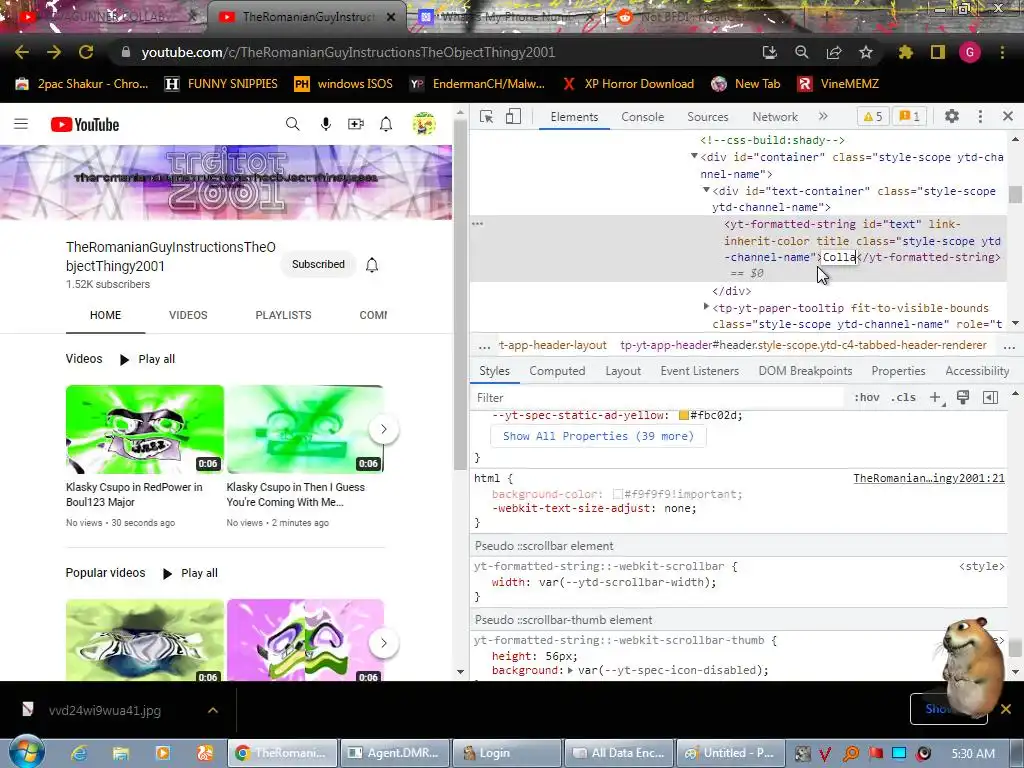
Task: Click Show All Properties (39 more)
Action: [598, 436]
